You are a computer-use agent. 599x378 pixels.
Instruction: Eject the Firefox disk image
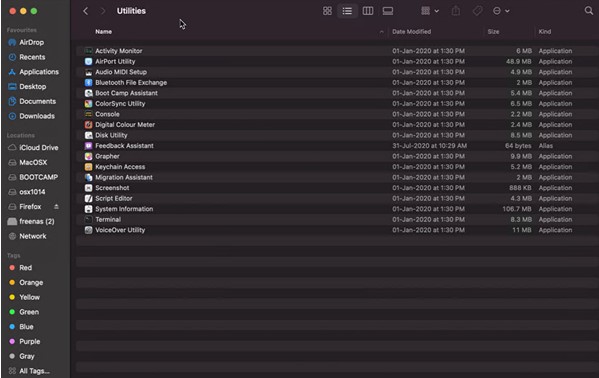click(56, 206)
